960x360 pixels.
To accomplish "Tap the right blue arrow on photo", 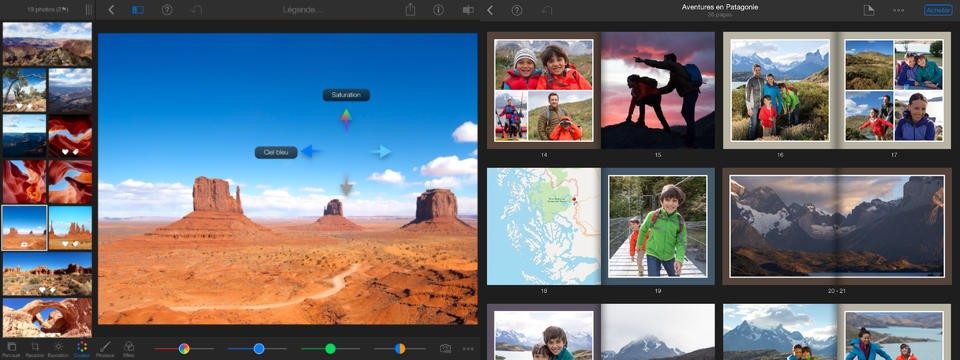I will (381, 151).
